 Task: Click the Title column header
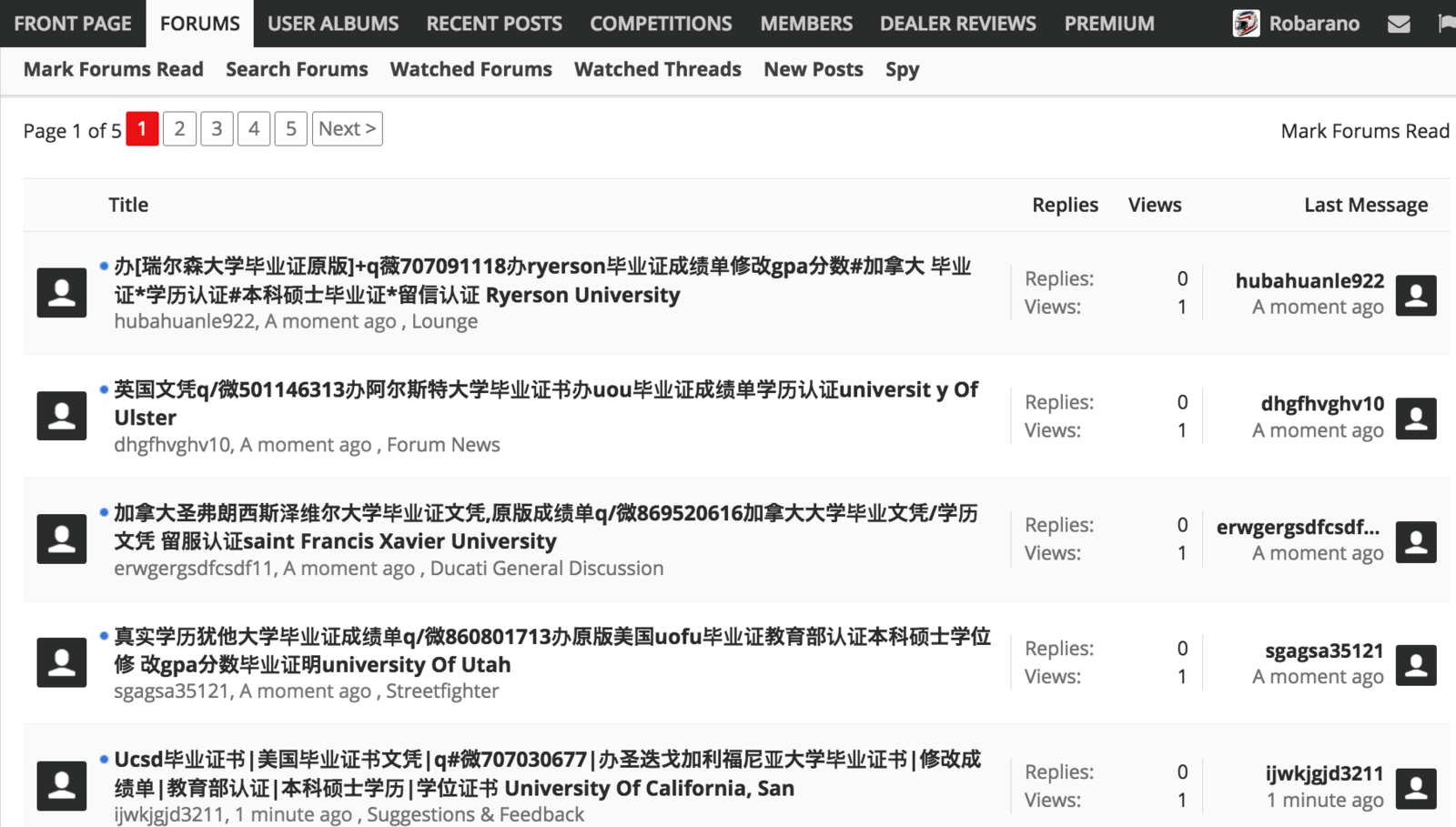click(128, 205)
